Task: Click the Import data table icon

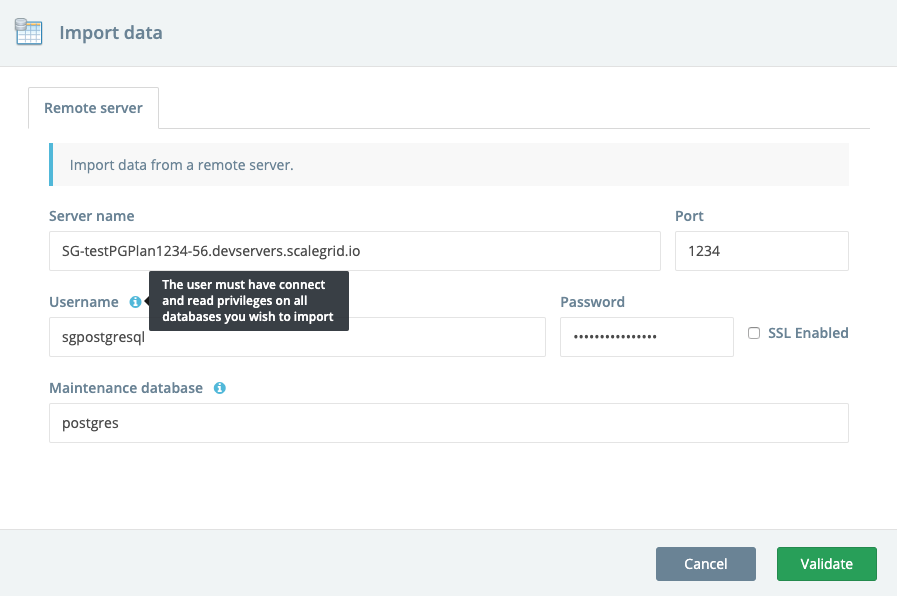Action: 29,32
